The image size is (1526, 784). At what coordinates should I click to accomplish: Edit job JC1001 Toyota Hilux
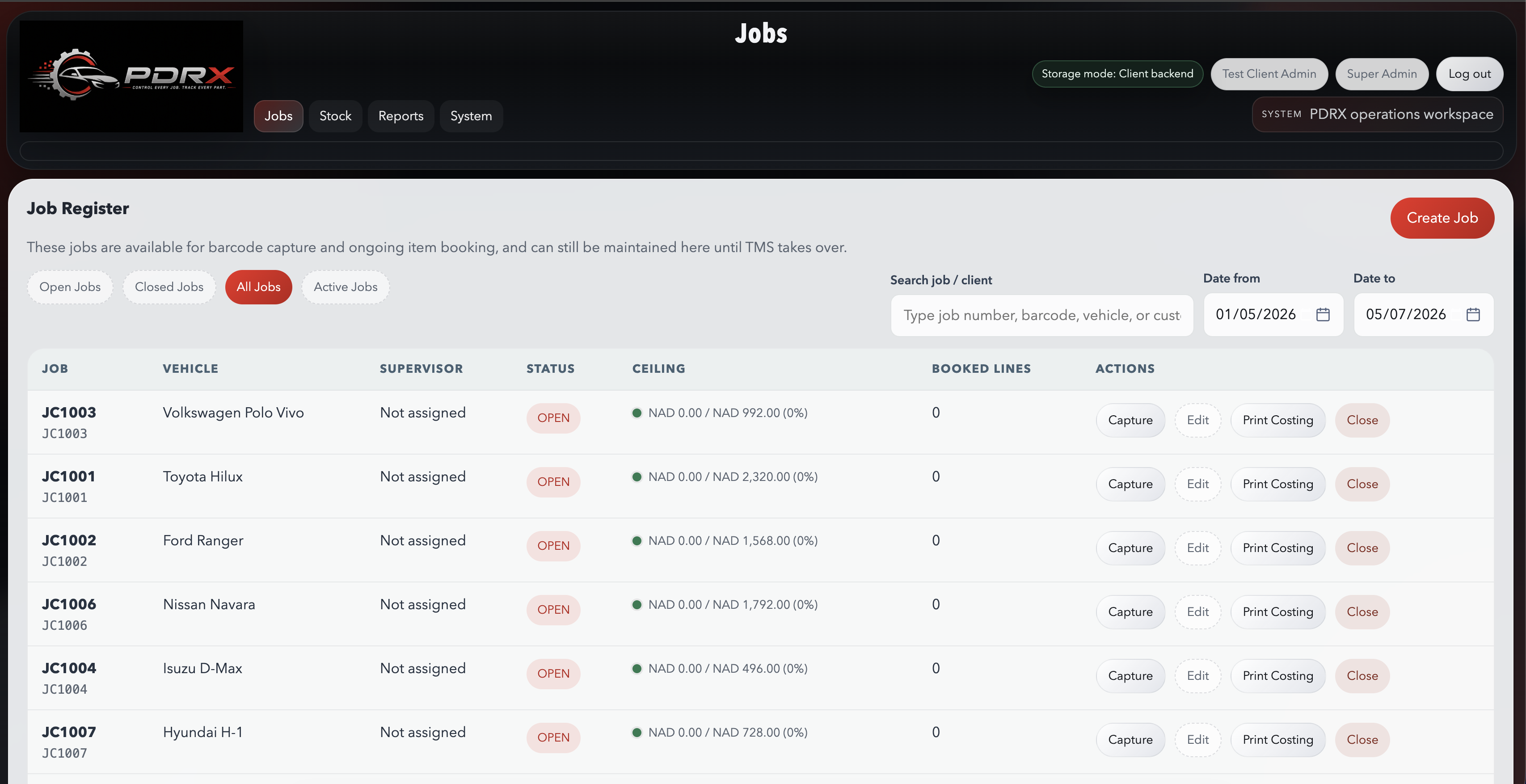1198,484
